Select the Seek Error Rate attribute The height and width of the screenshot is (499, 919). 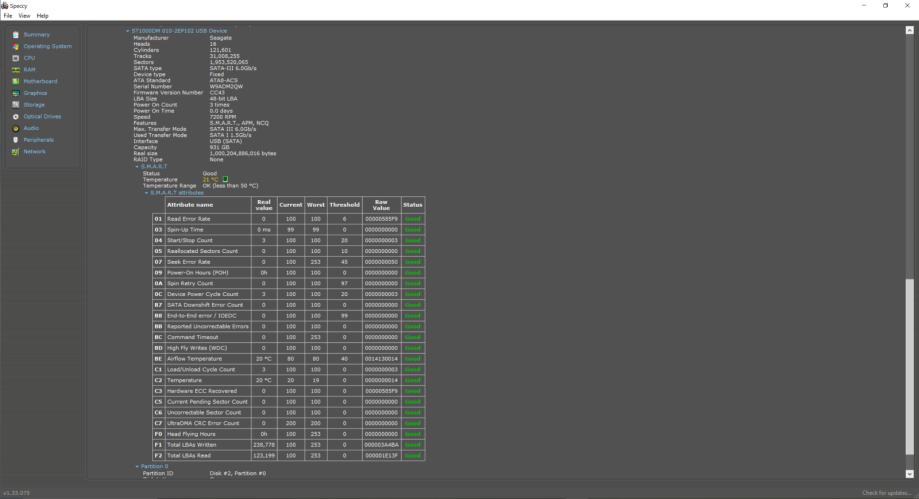pos(188,262)
